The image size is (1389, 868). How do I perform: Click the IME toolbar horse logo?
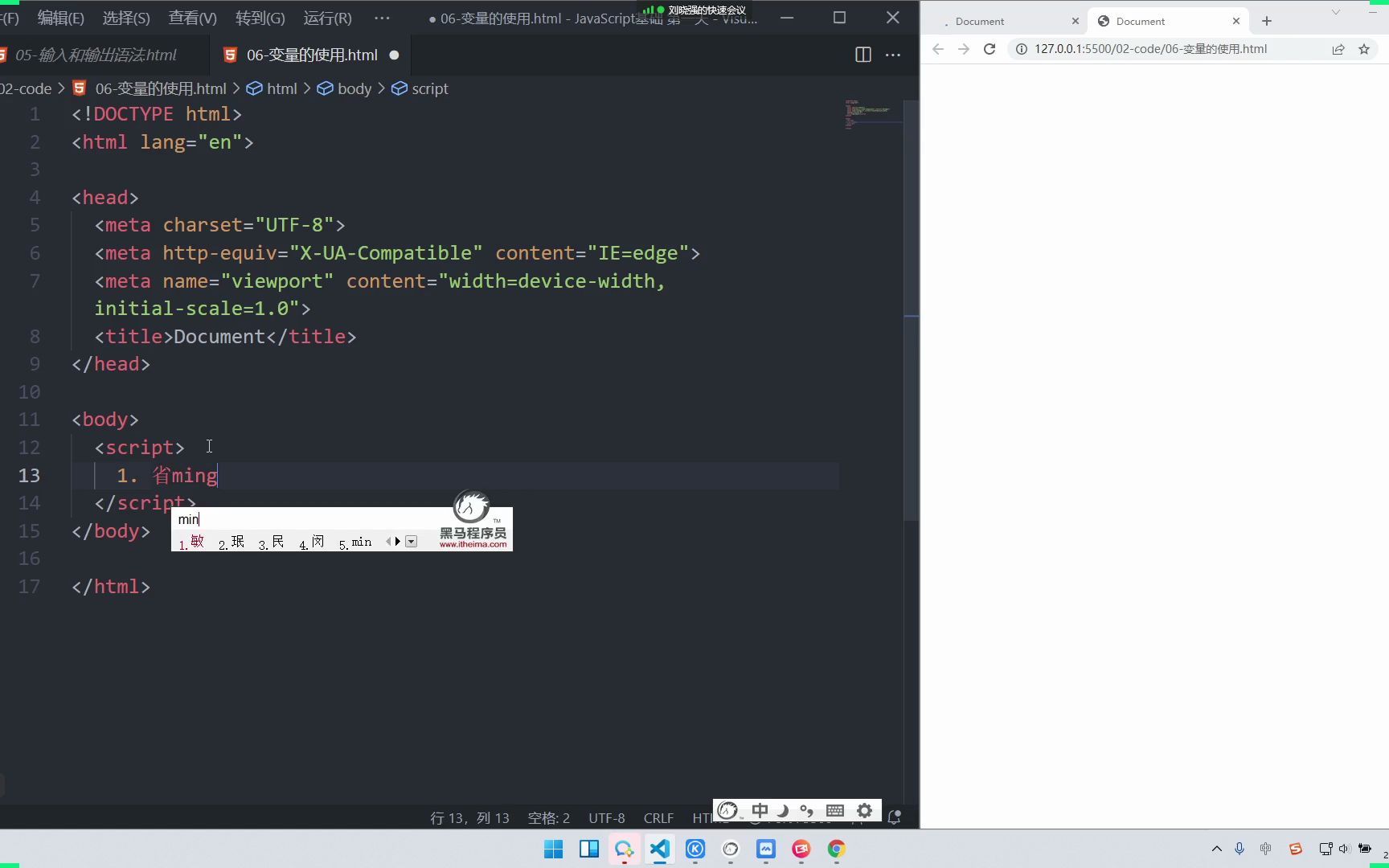tap(728, 810)
